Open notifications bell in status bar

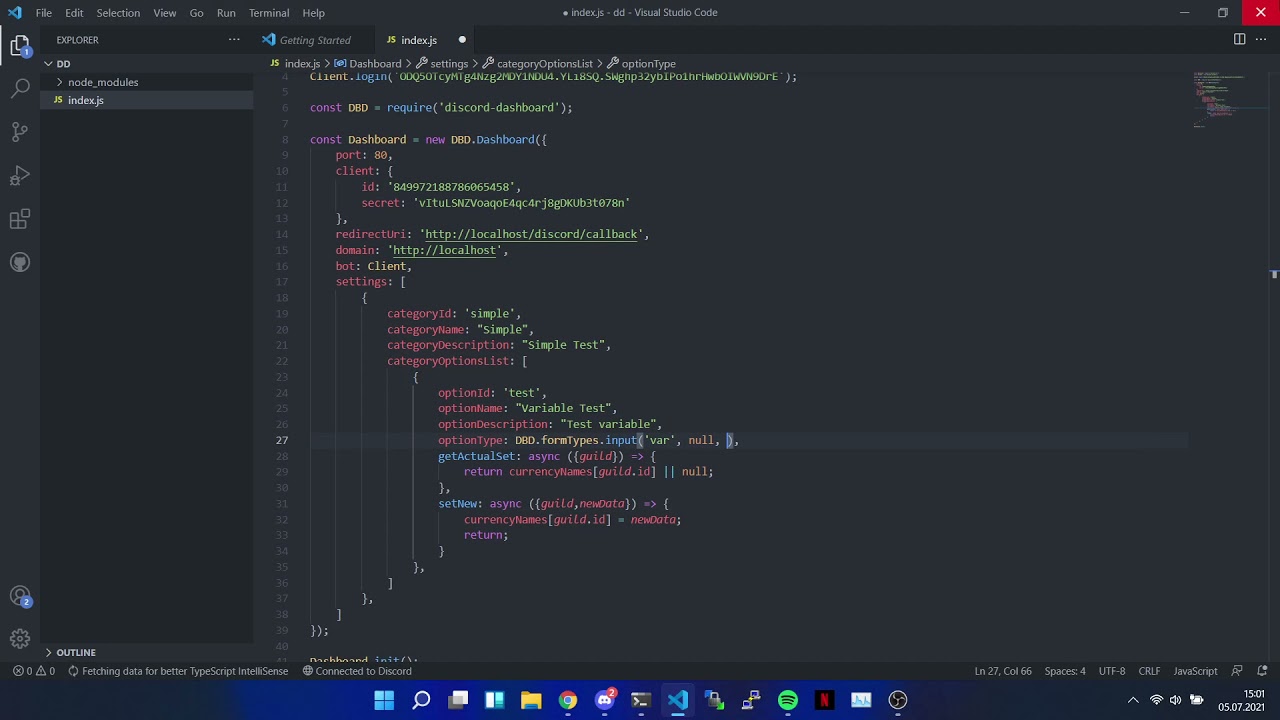pos(1262,671)
